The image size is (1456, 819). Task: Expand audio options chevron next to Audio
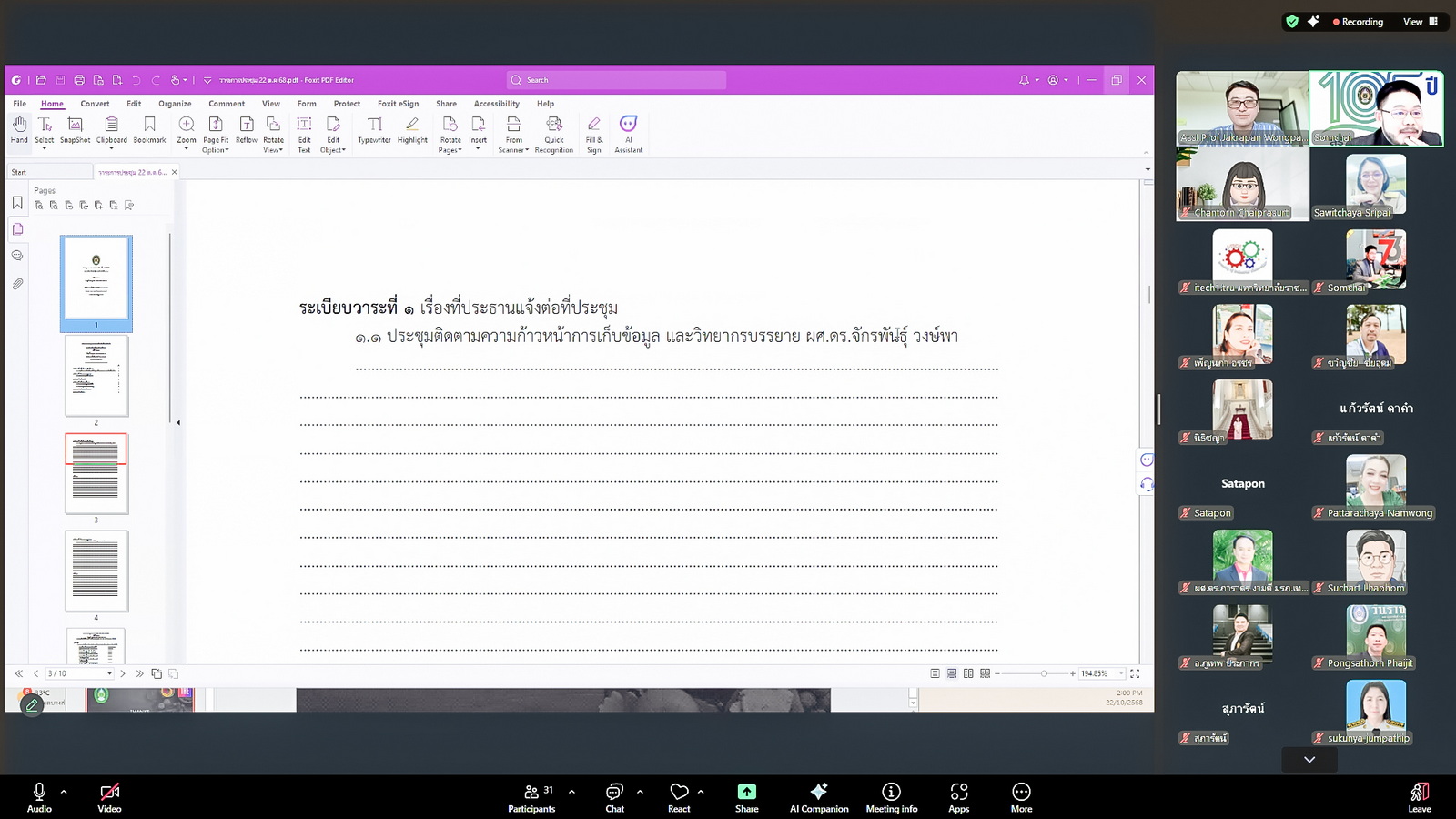point(64,792)
